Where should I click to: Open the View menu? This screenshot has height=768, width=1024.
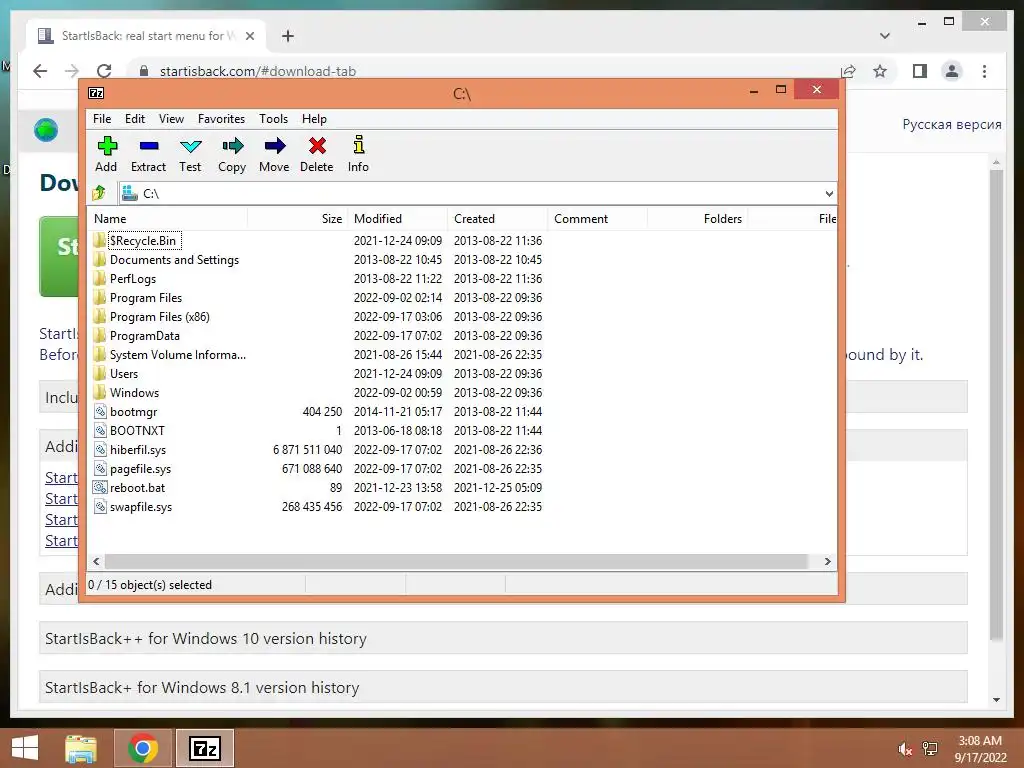click(171, 119)
